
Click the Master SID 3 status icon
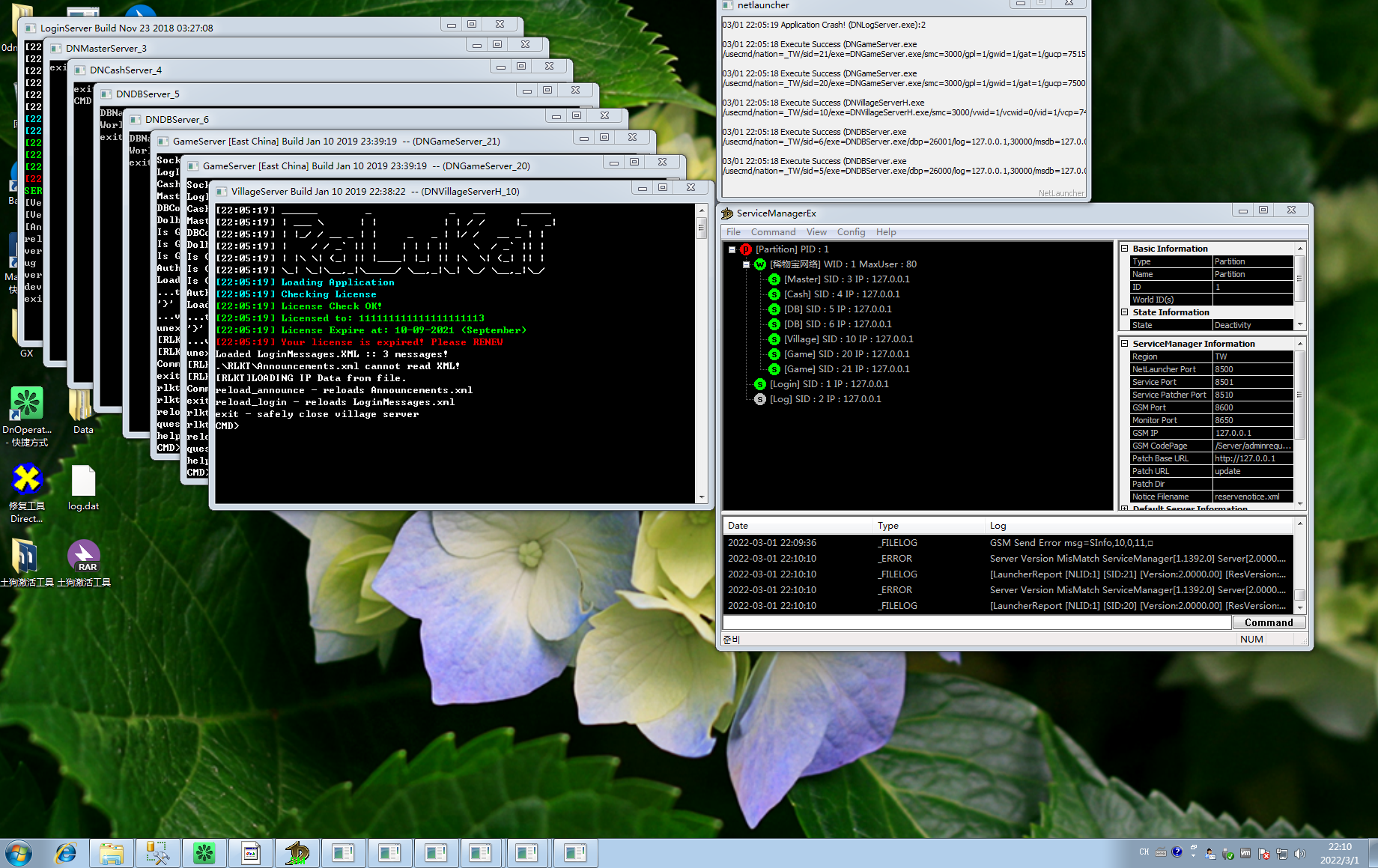click(x=774, y=279)
